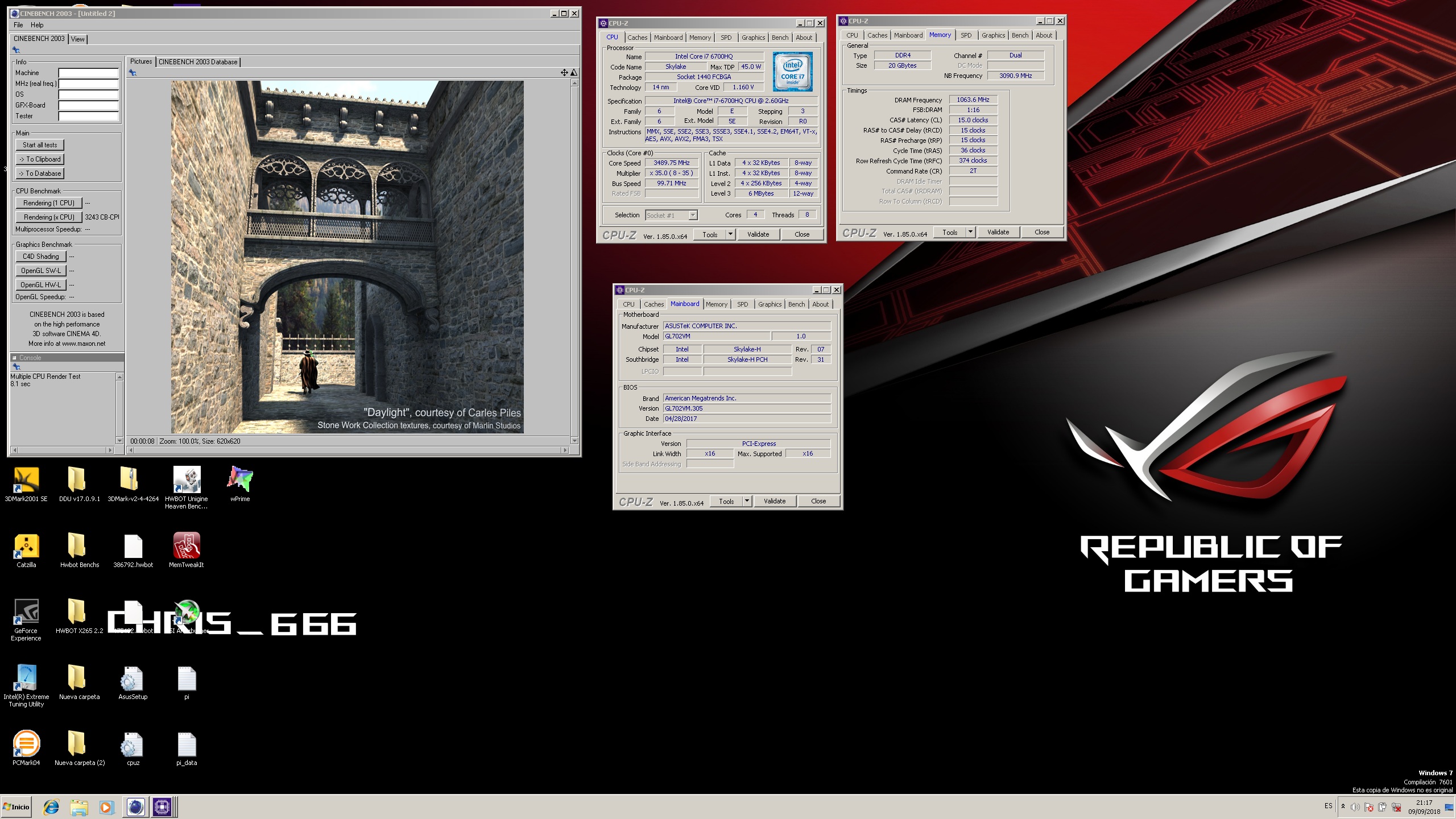Viewport: 1456px width, 819px height.
Task: Open the AsusSetup file icon
Action: [x=133, y=682]
